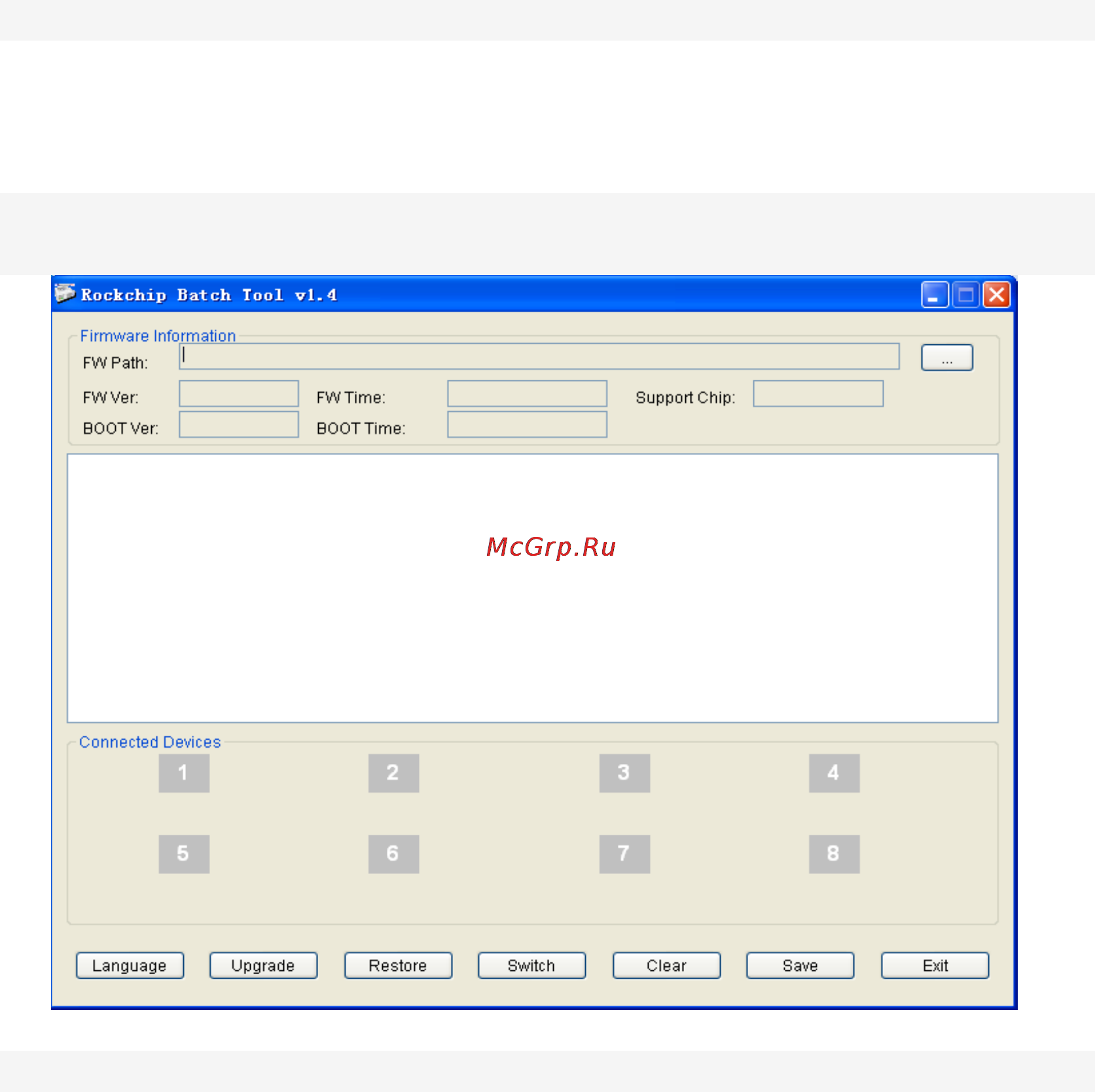
Task: Open the firmware file browse button
Action: pos(946,357)
